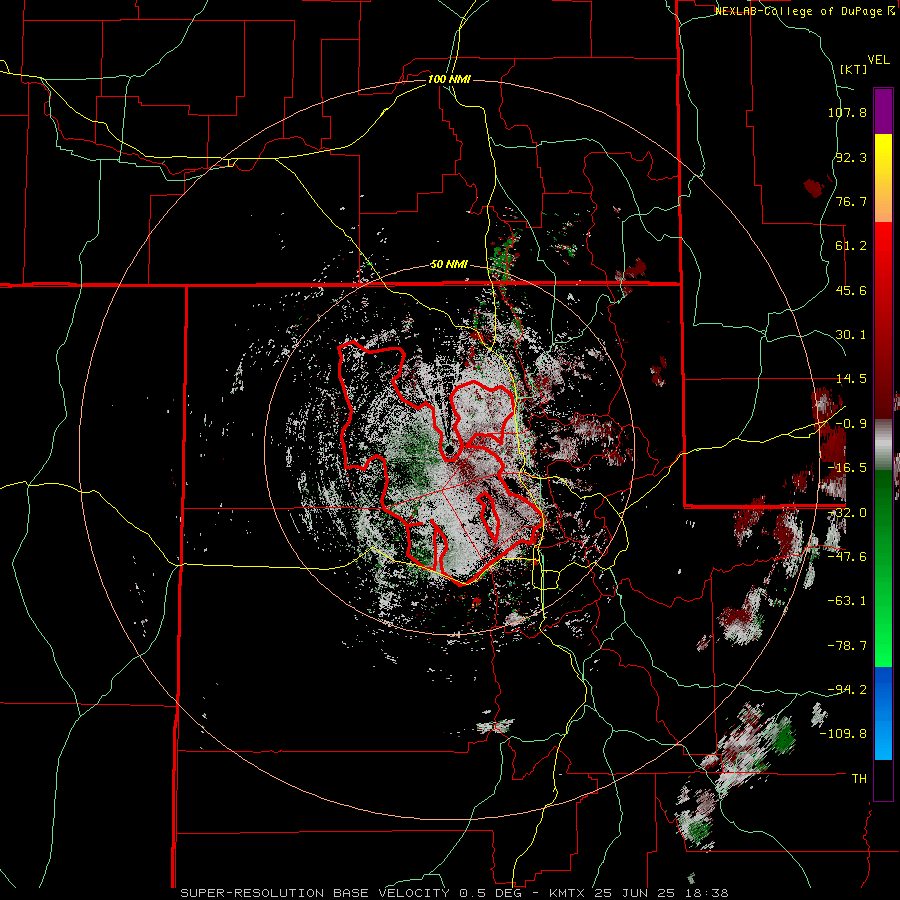The height and width of the screenshot is (900, 900).
Task: Click the 61.2 legend value
Action: 851,246
